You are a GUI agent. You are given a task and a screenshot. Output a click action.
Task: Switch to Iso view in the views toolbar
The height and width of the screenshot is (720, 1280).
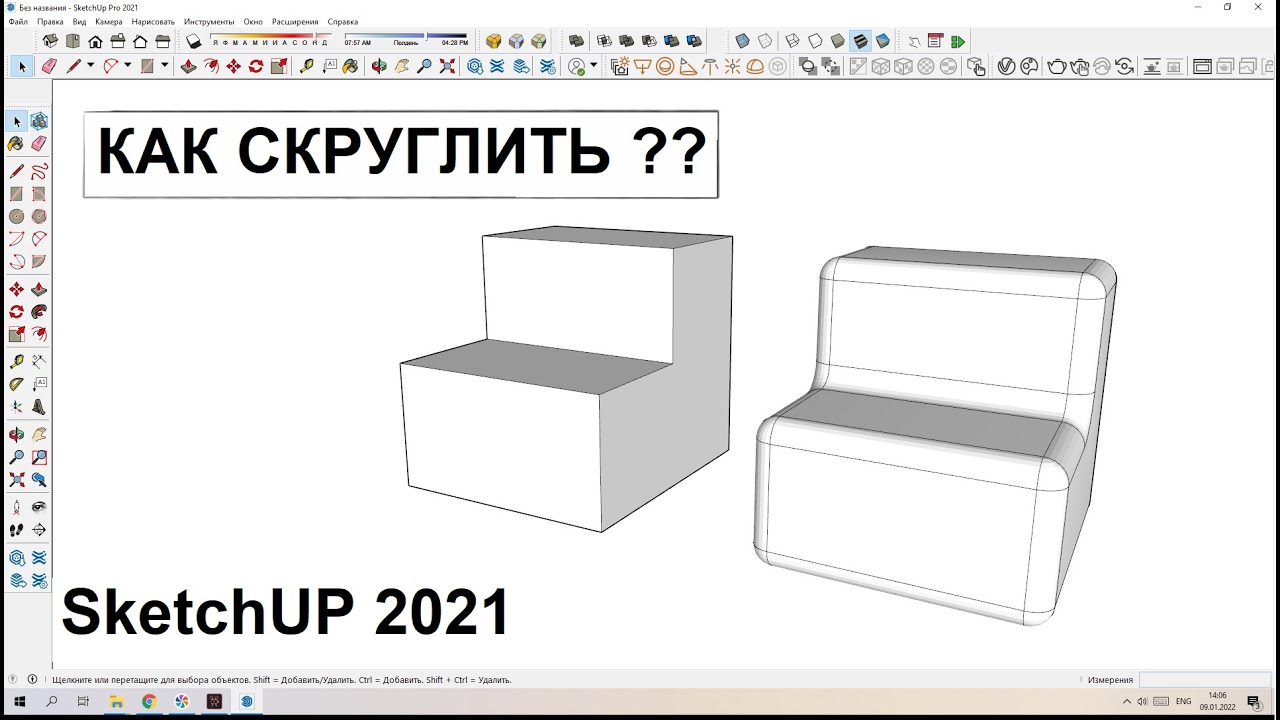[50, 41]
